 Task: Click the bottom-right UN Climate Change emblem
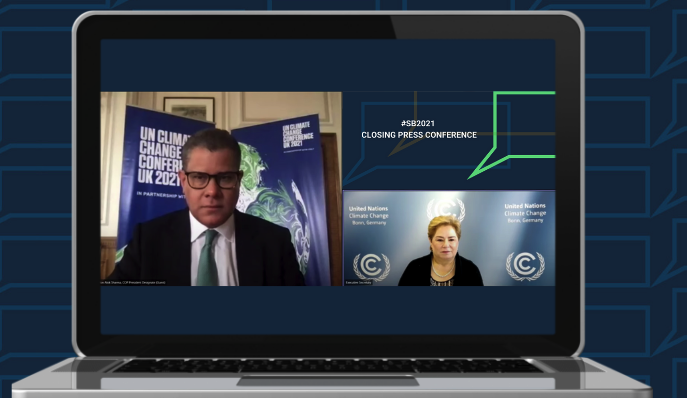525,266
